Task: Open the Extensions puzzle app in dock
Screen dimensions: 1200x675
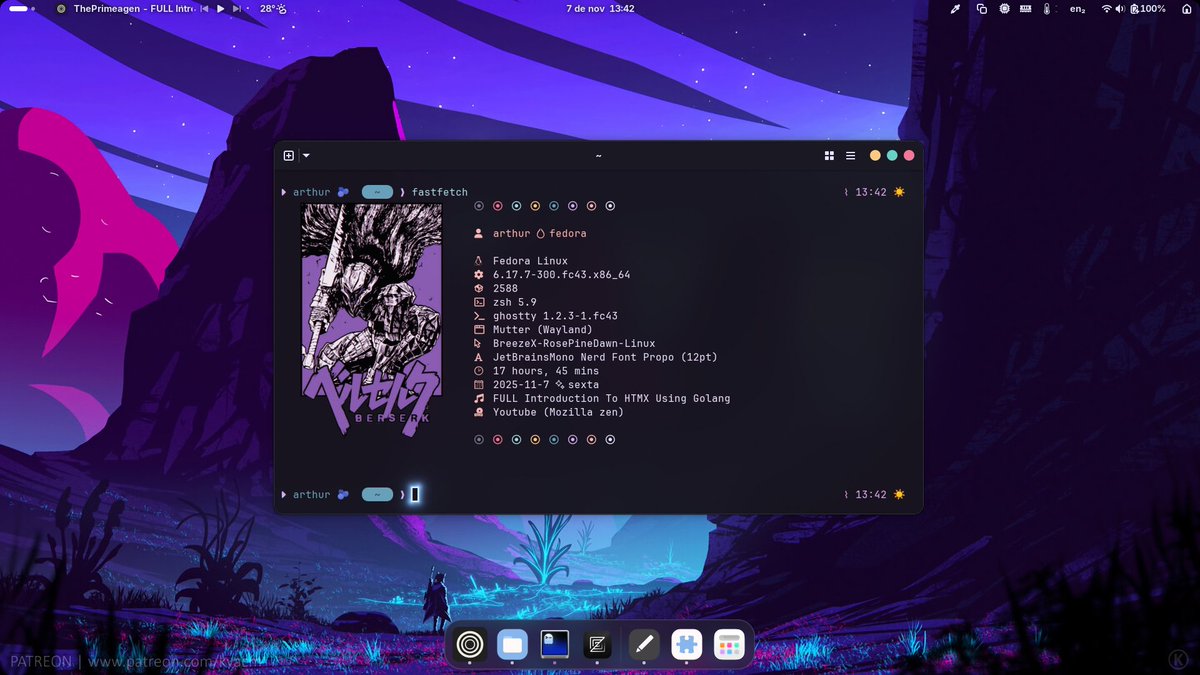Action: pos(687,645)
